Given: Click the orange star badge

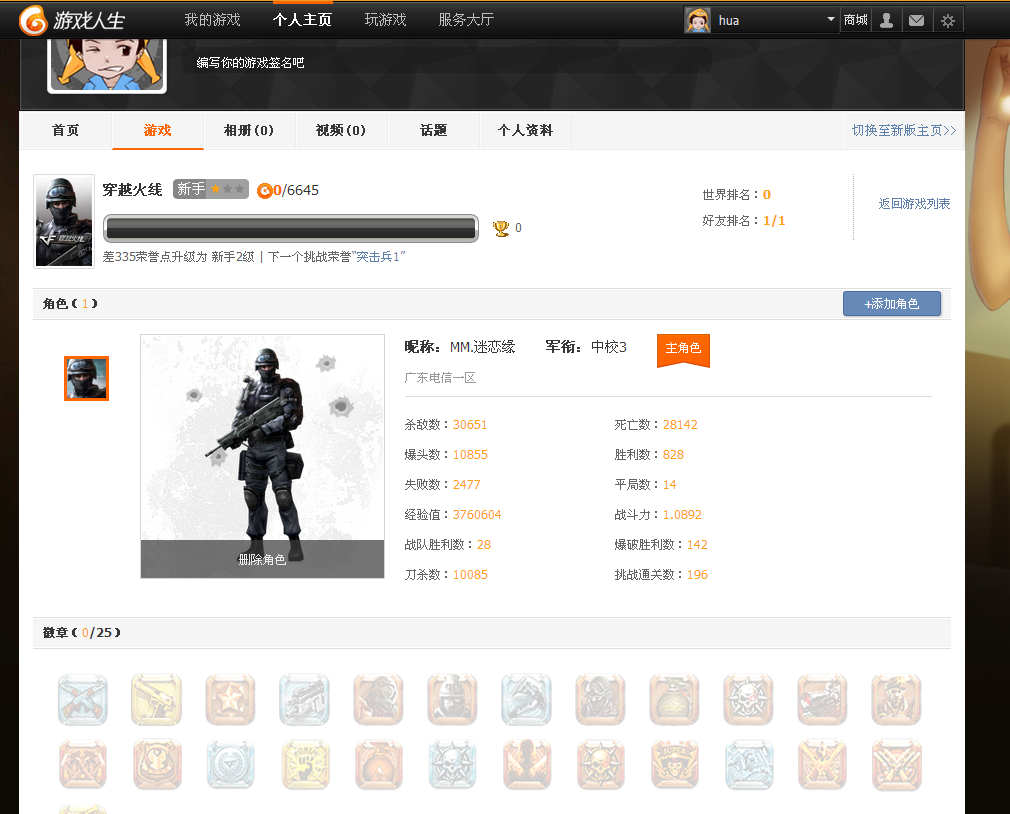Looking at the screenshot, I should point(231,699).
